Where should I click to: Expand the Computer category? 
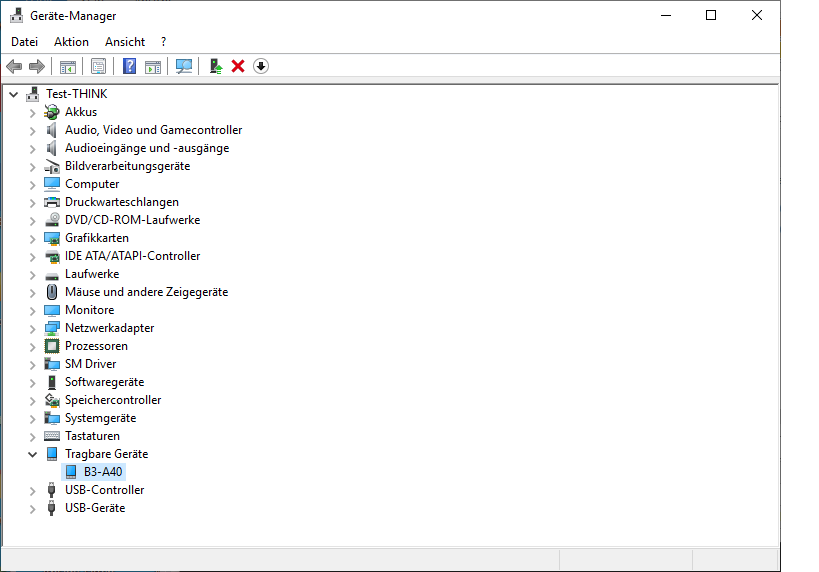(x=32, y=185)
